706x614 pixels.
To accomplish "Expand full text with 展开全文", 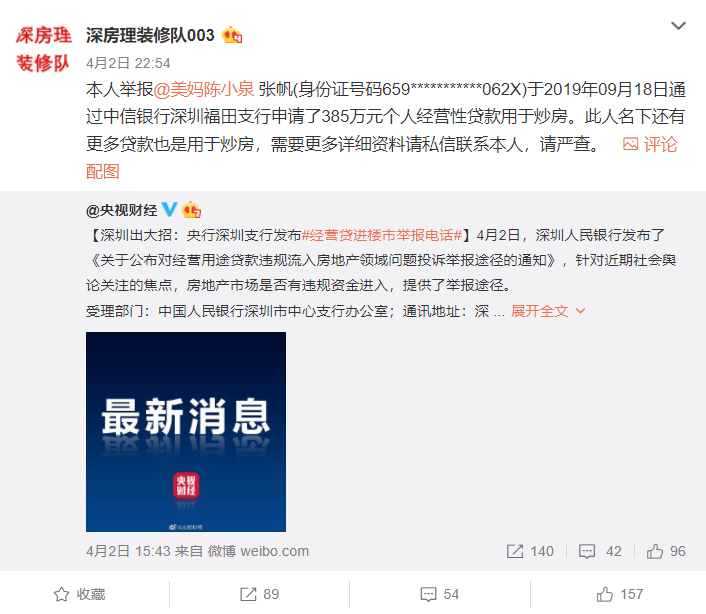I will [548, 311].
